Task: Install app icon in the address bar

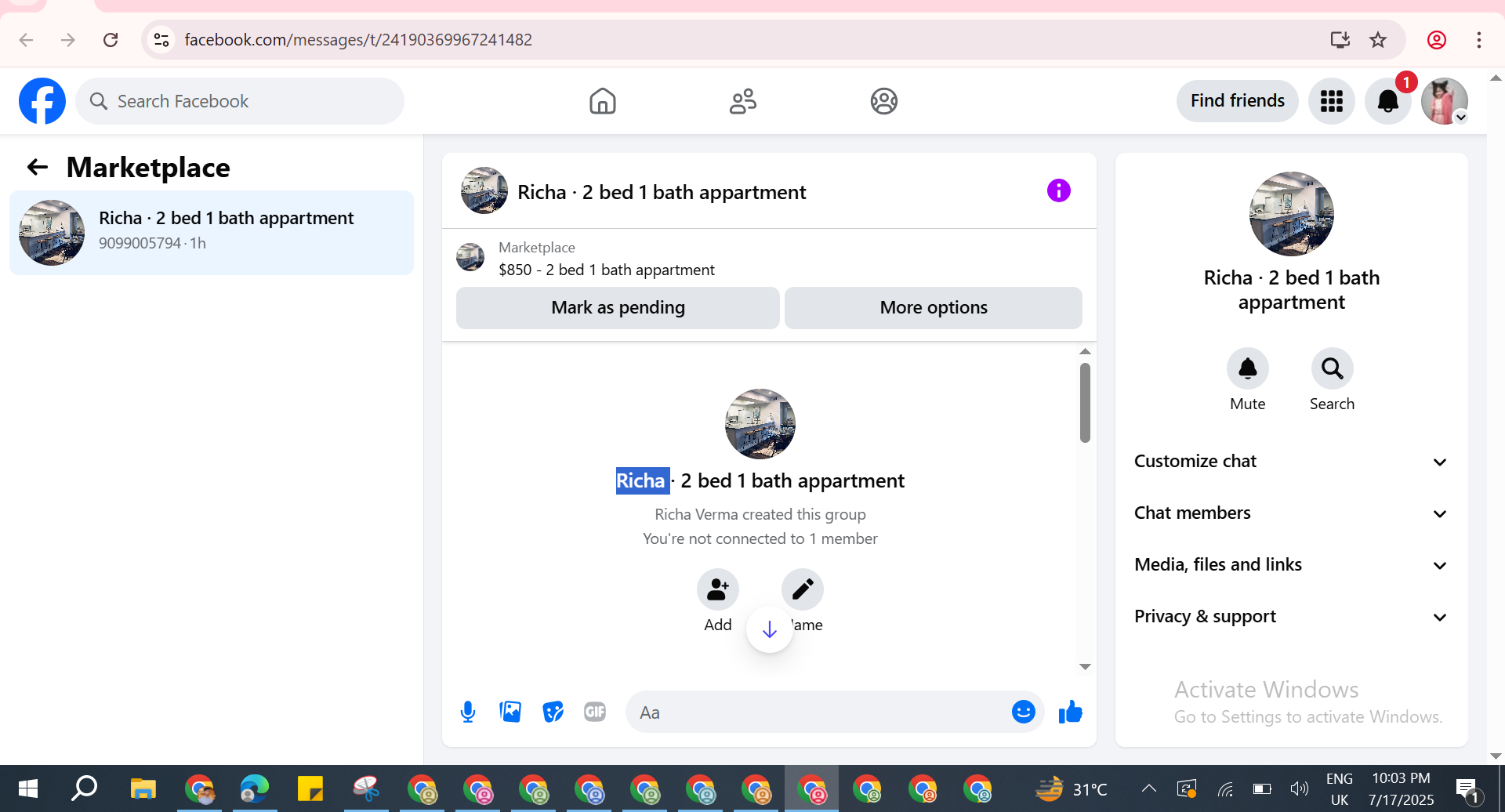Action: (1340, 40)
